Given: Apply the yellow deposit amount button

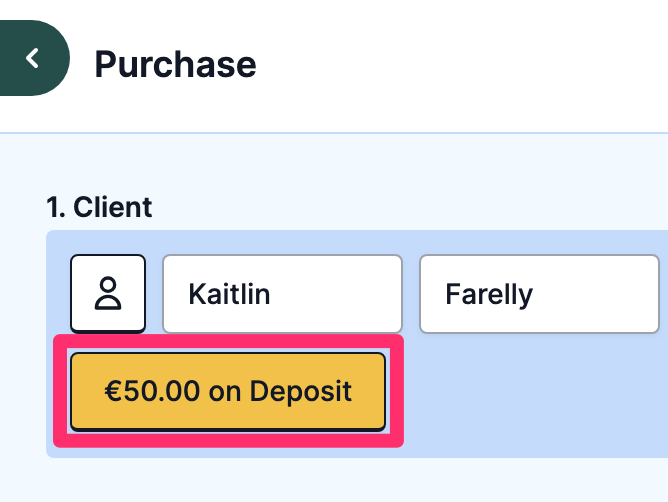Looking at the screenshot, I should [x=228, y=391].
